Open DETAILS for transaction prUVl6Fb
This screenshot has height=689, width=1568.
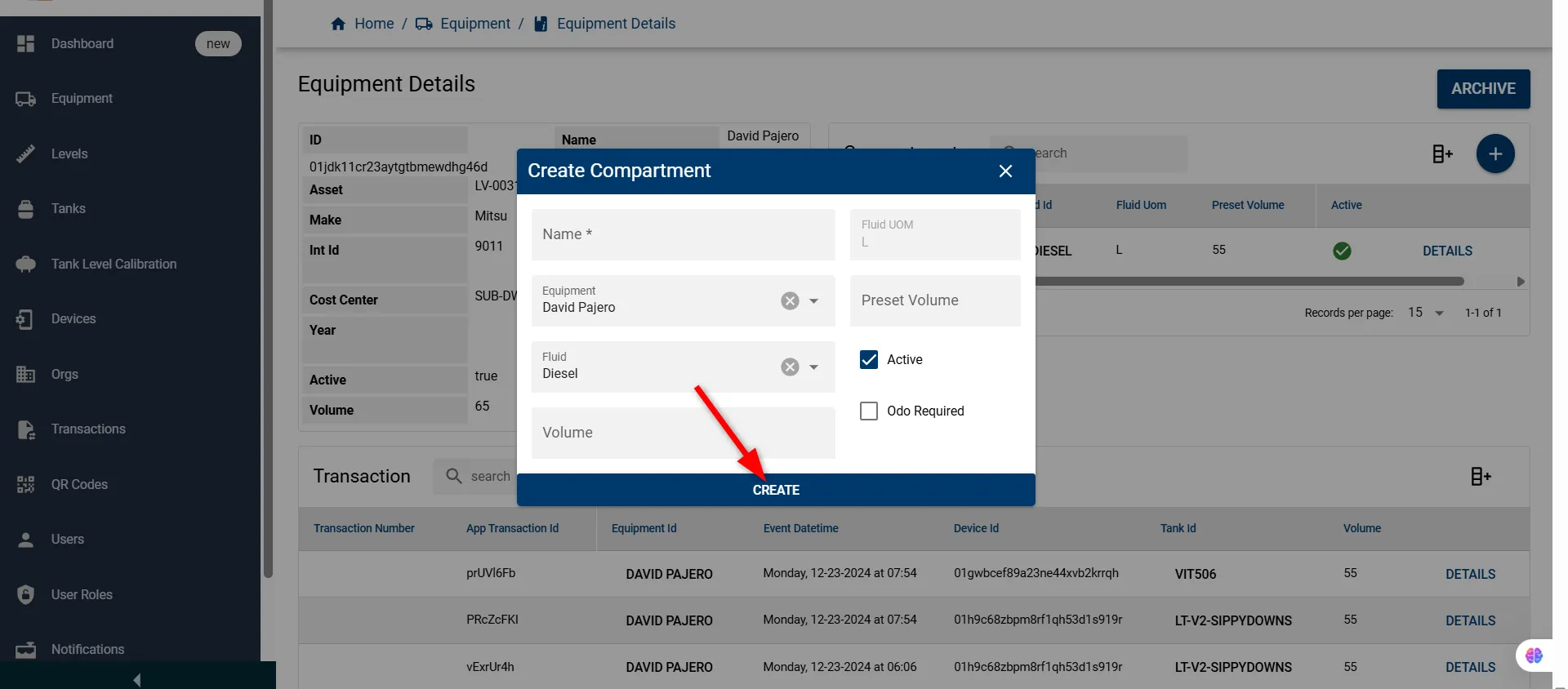pos(1470,574)
